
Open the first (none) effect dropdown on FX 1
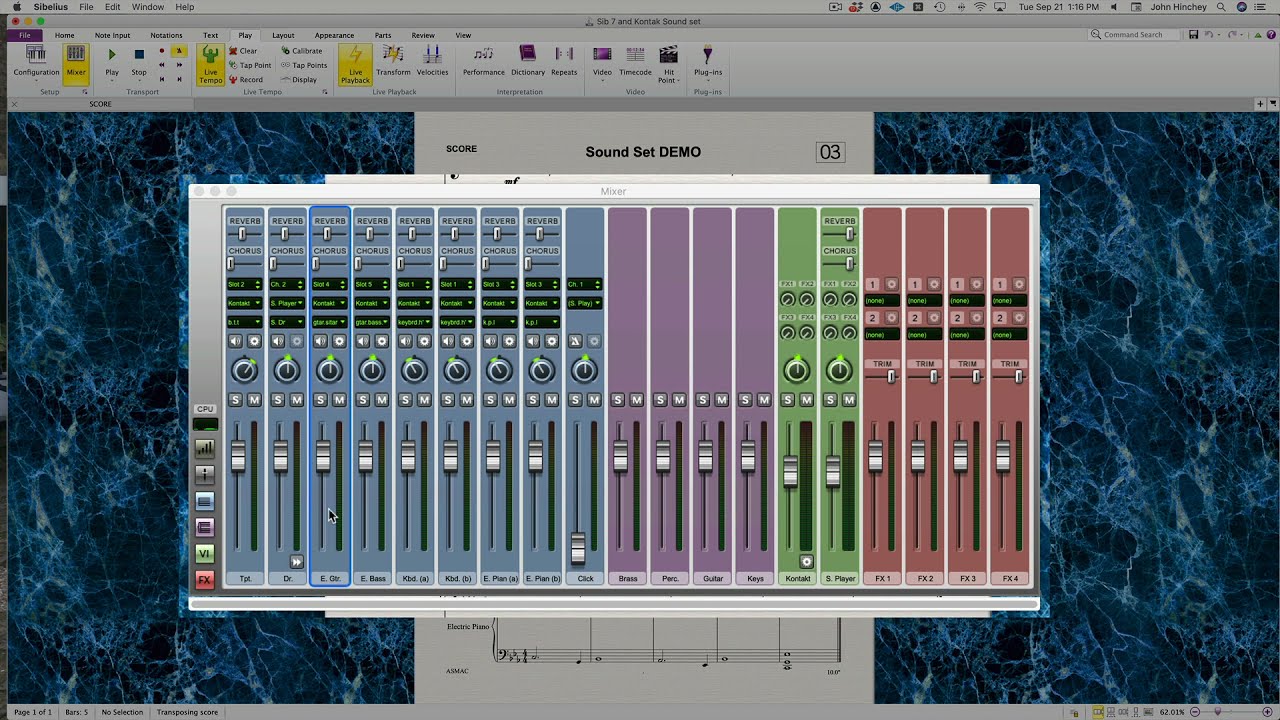[882, 300]
